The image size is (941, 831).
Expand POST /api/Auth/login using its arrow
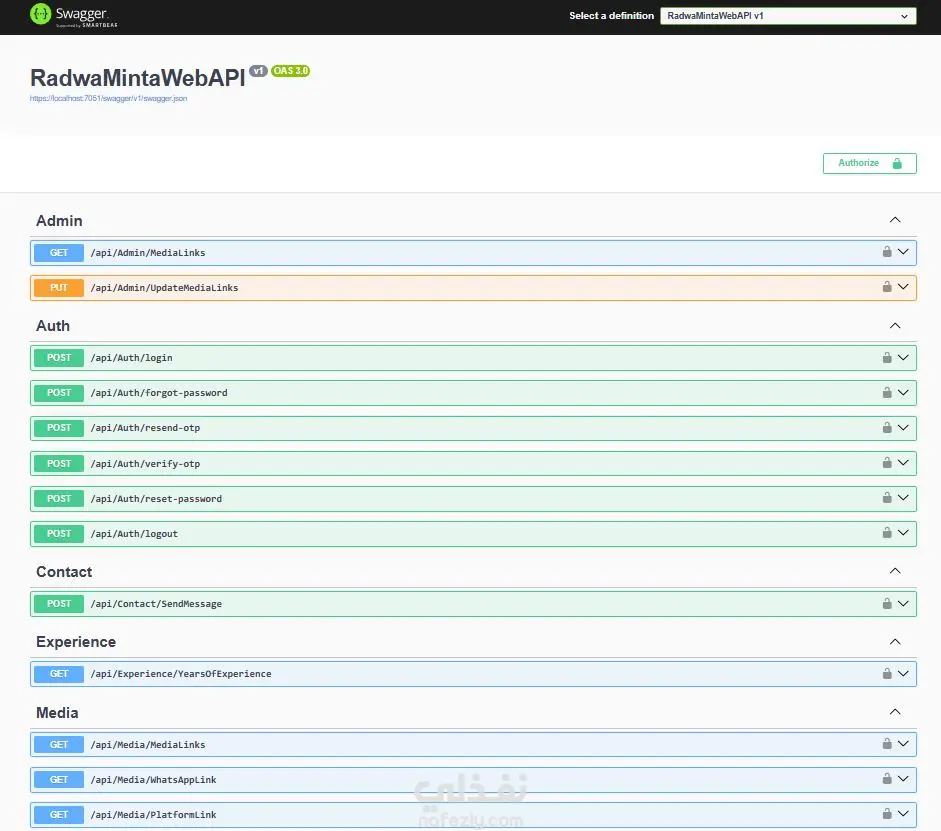(903, 358)
